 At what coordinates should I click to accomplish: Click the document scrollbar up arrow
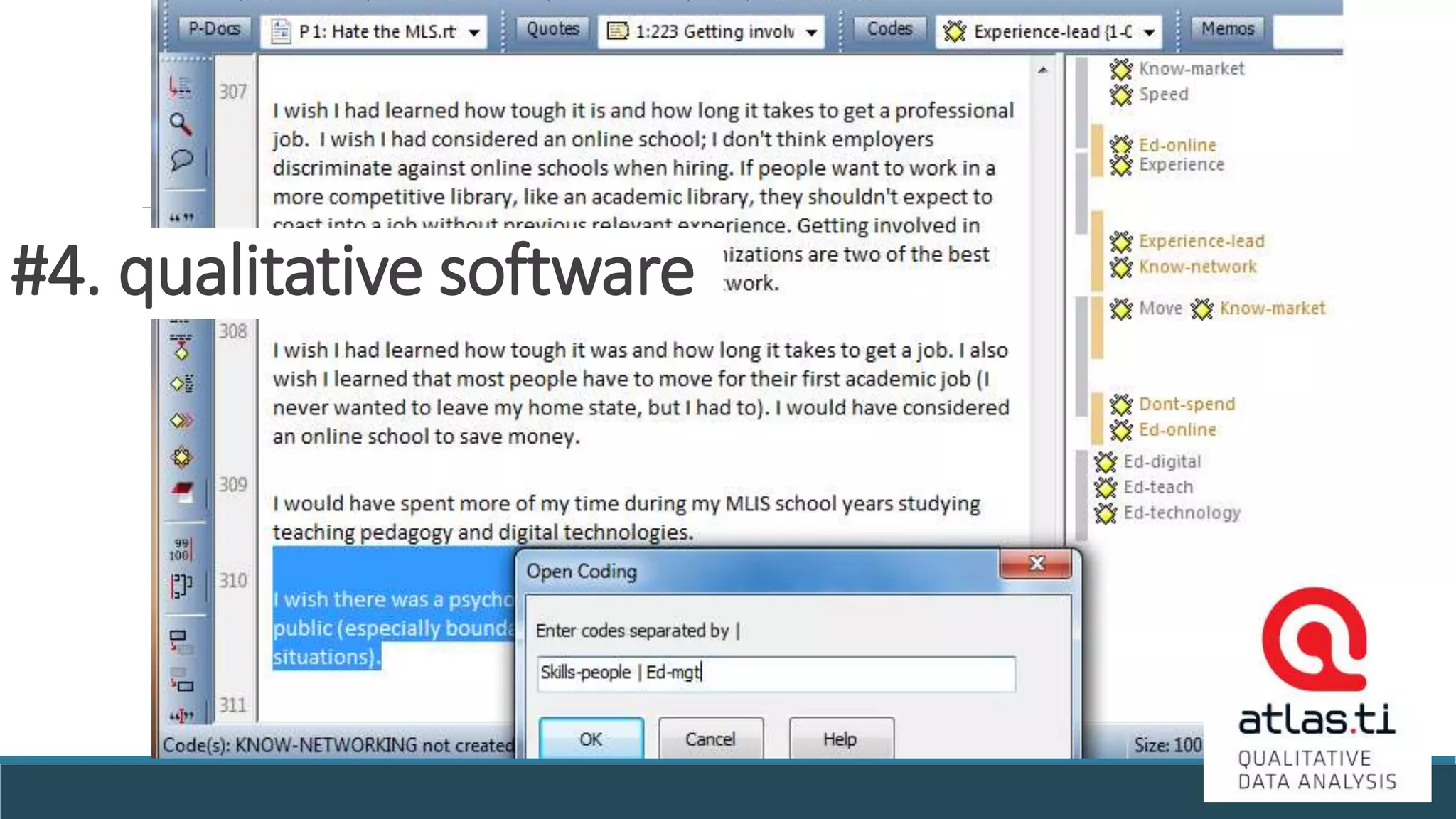(x=1043, y=70)
